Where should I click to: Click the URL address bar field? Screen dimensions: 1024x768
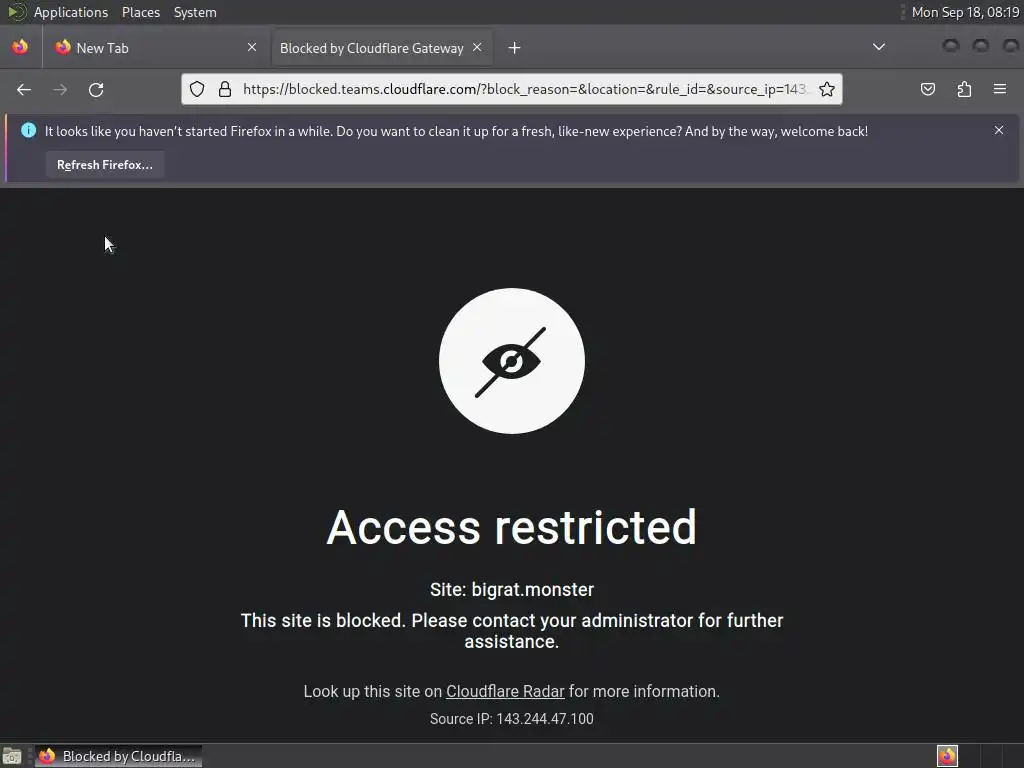(x=525, y=89)
